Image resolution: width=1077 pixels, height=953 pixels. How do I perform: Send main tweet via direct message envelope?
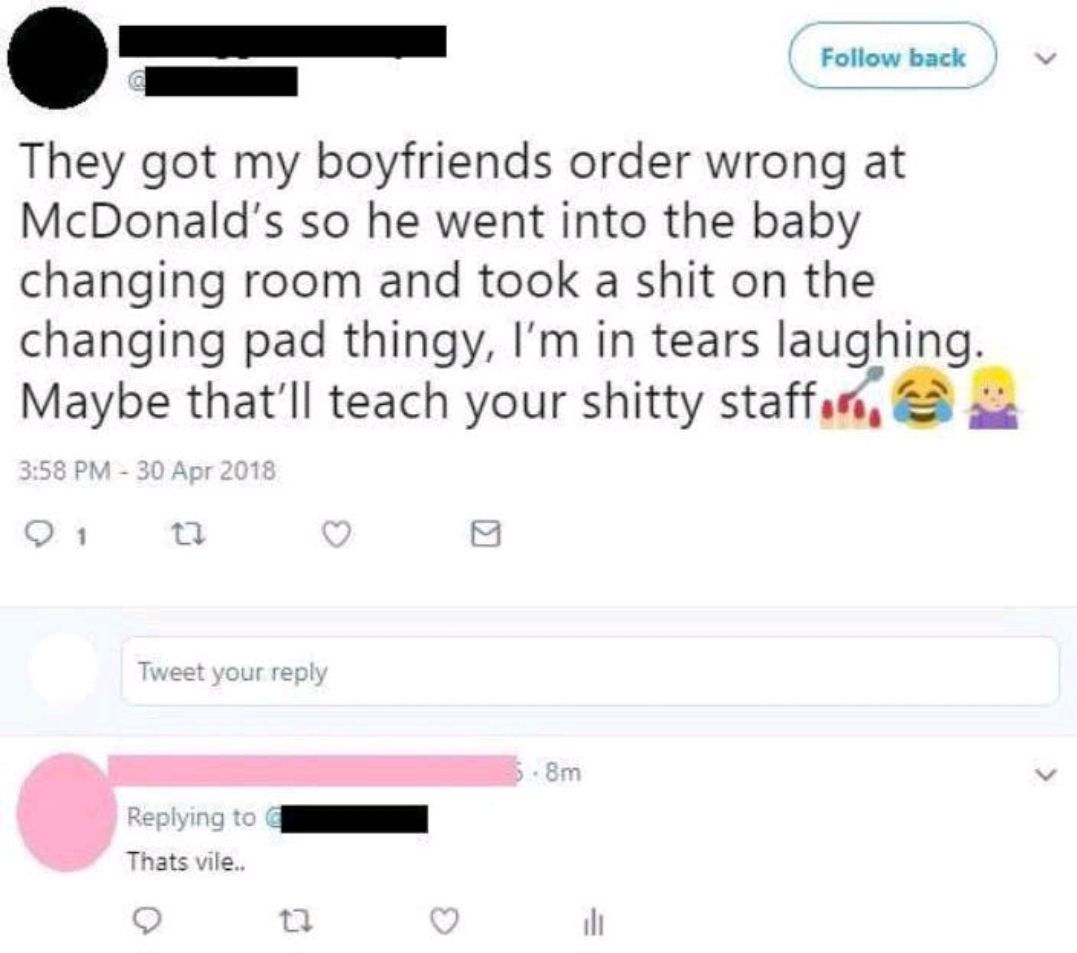(x=486, y=534)
